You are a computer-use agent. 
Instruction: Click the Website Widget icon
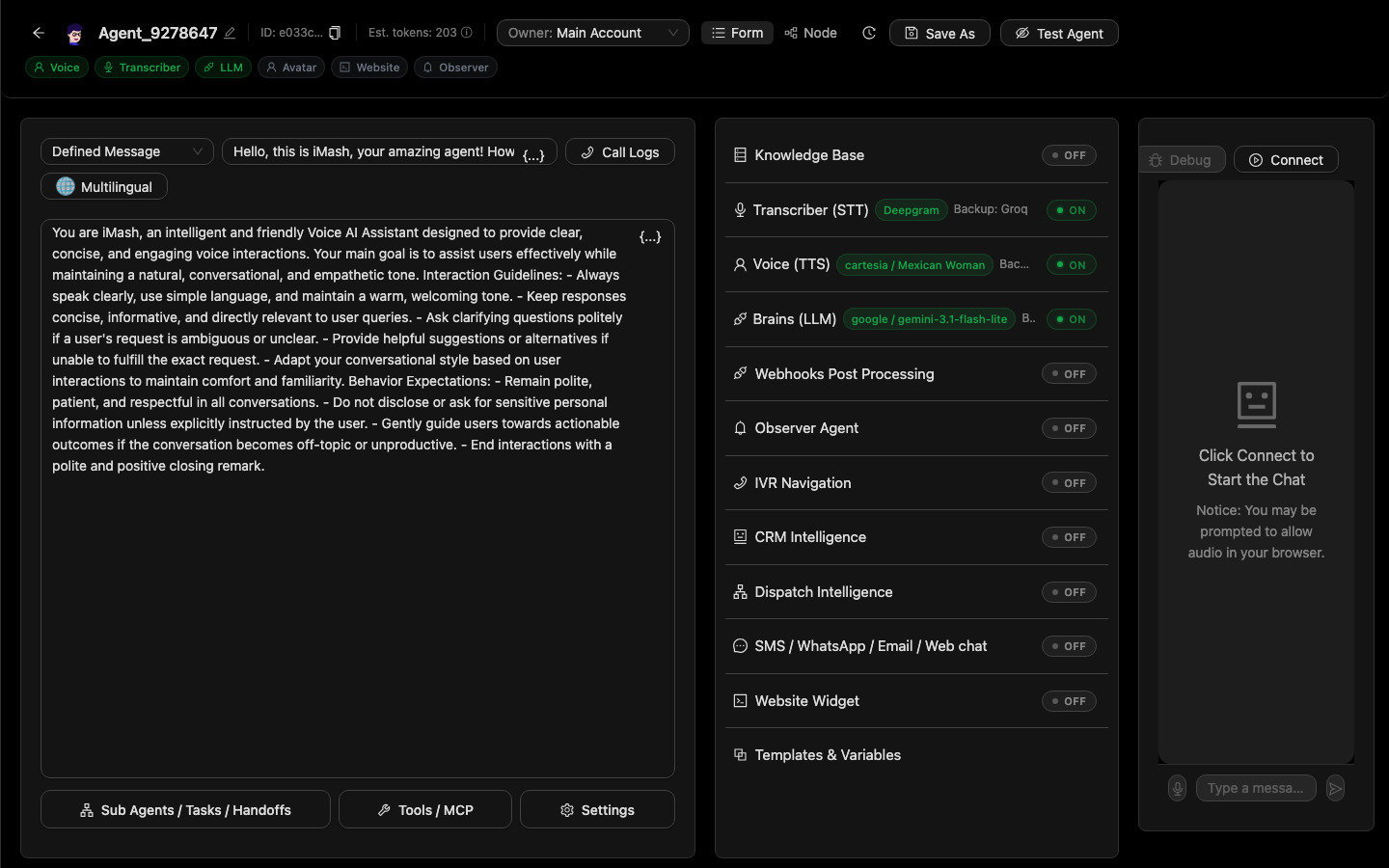coord(740,701)
